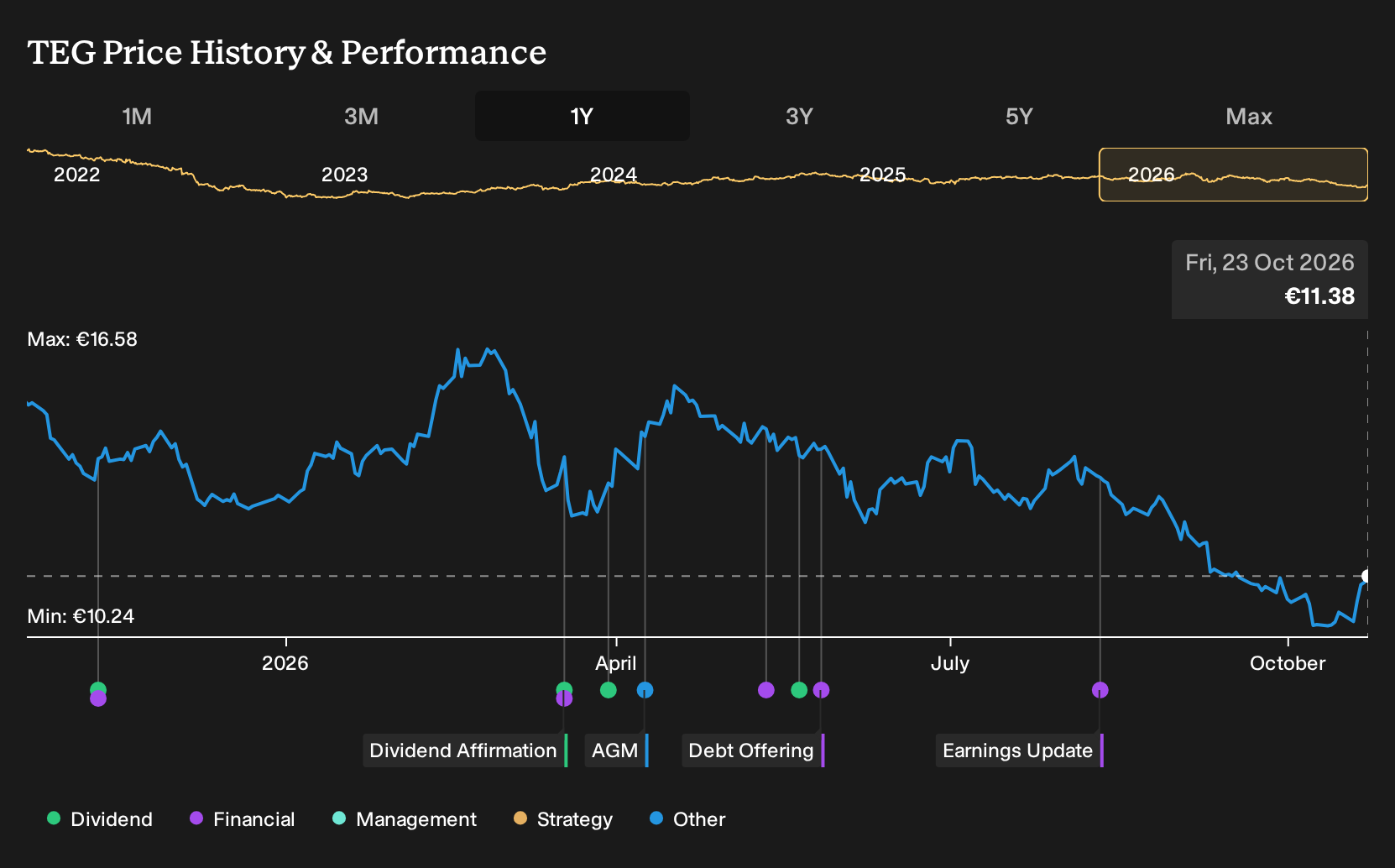This screenshot has width=1395, height=868.
Task: Select the blue Other event marker
Action: (x=645, y=690)
